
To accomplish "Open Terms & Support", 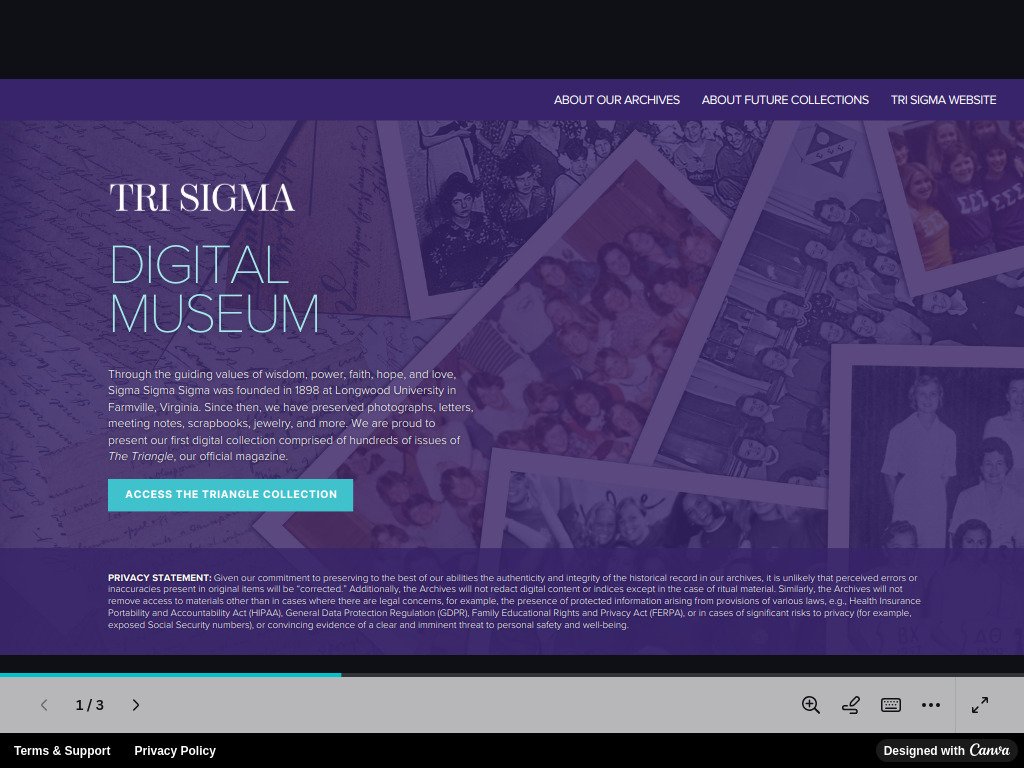I will pos(62,750).
